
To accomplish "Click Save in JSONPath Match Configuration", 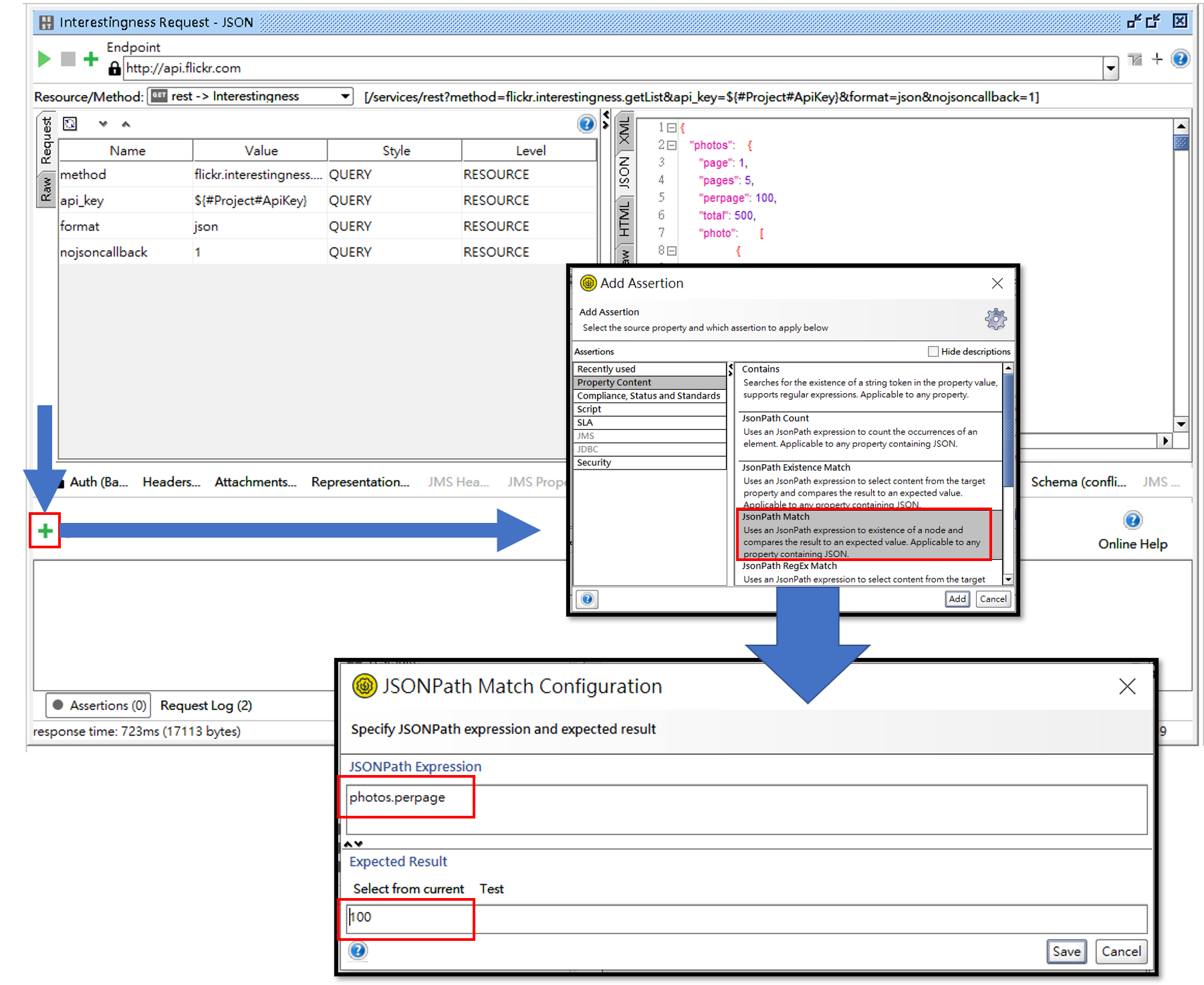I will click(1066, 952).
